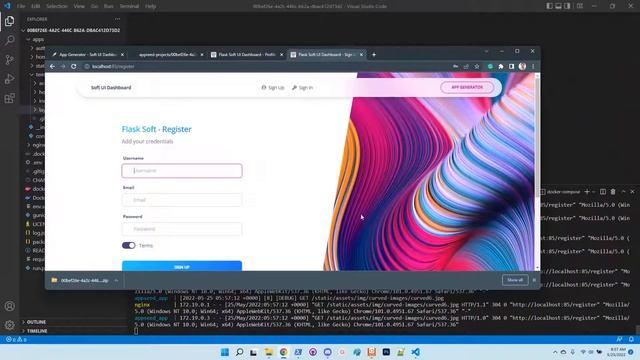Expand the TIMELINE section
Viewport: 640px width, 360px height.
tap(36, 331)
